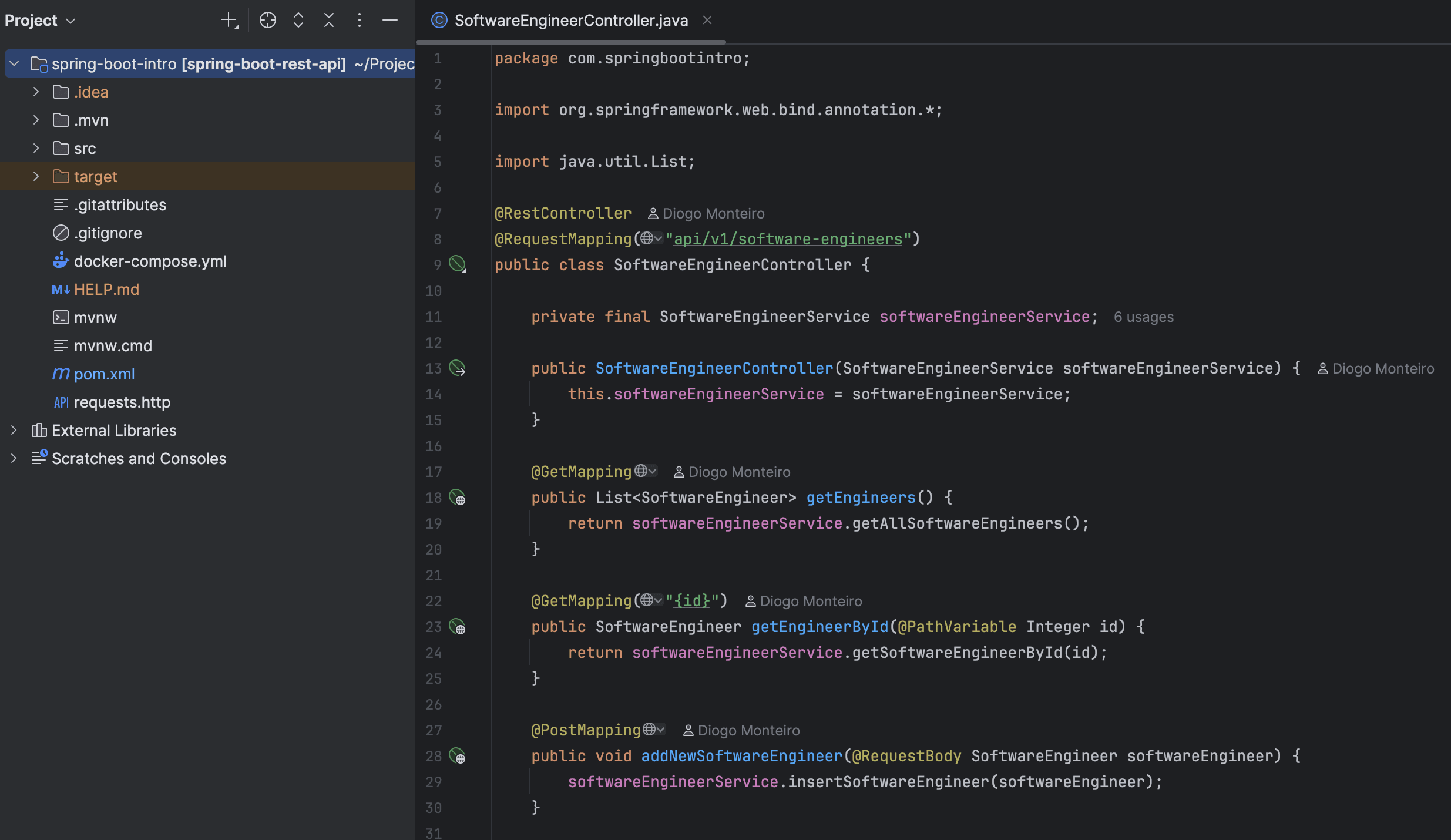Click the endpoint icon beside the getEngineers mapping
Screen dimensions: 1451x840
pos(459,498)
